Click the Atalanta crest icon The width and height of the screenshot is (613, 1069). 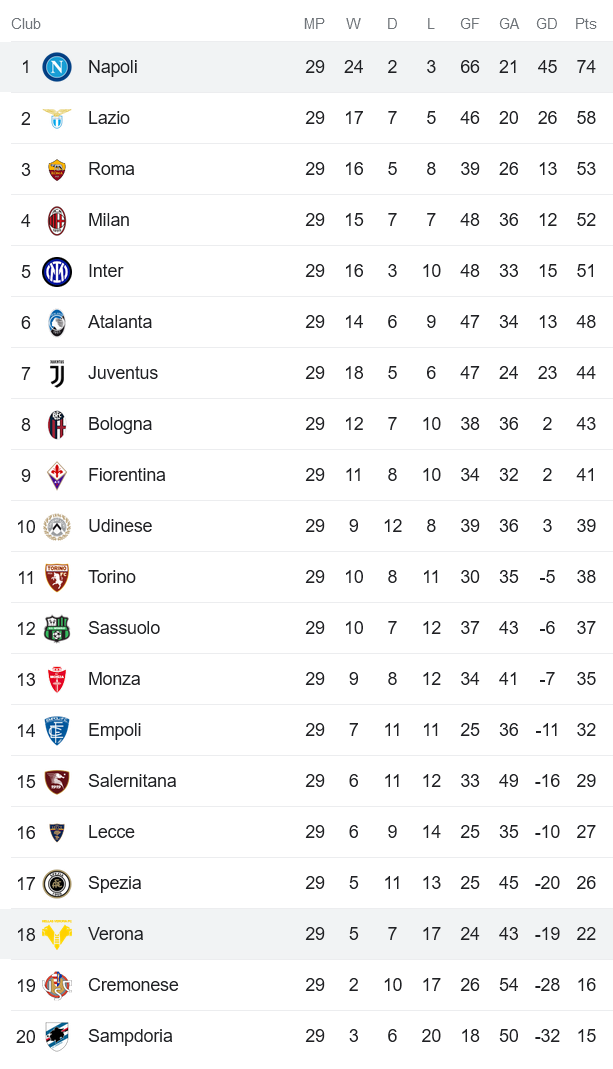point(57,322)
